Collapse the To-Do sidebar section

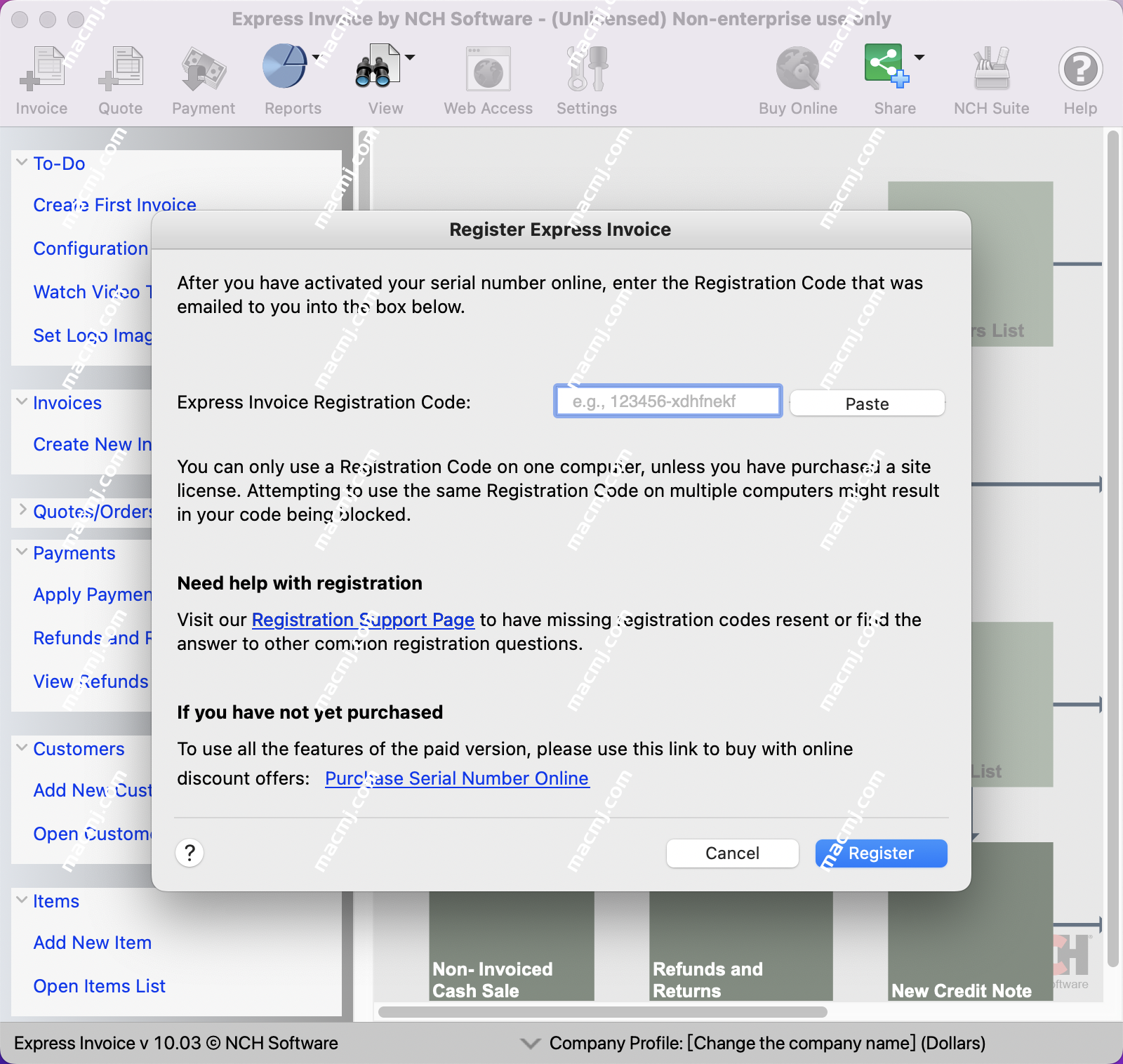[22, 163]
